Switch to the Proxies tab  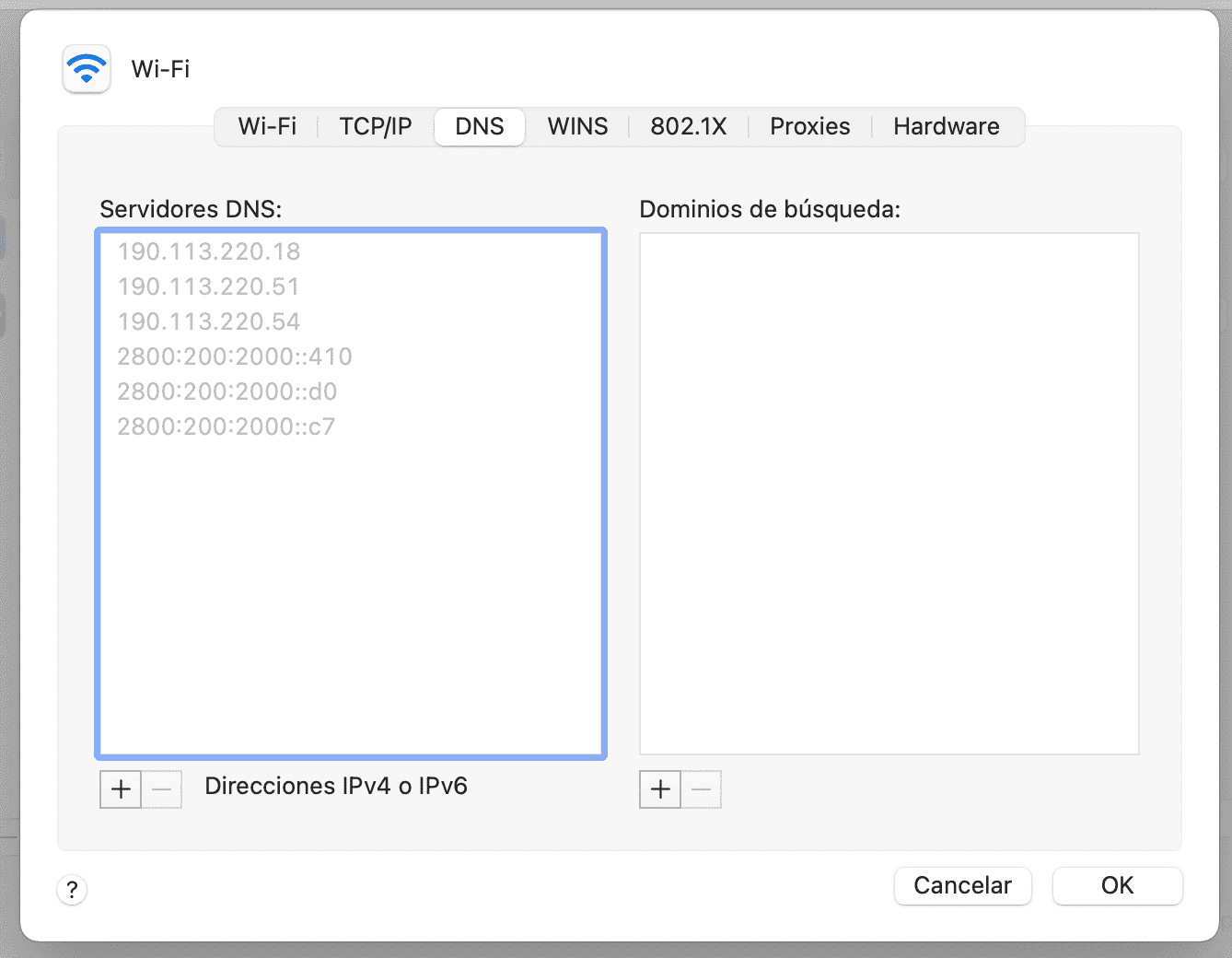click(x=809, y=126)
